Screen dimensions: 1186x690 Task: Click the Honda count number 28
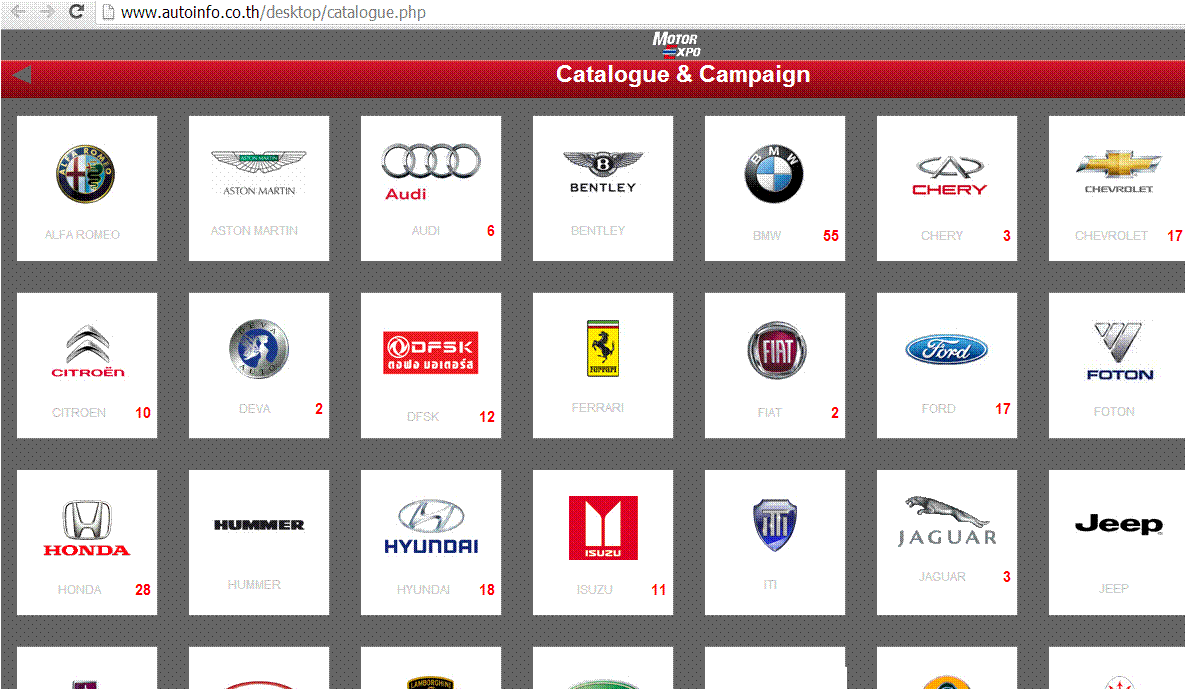143,590
